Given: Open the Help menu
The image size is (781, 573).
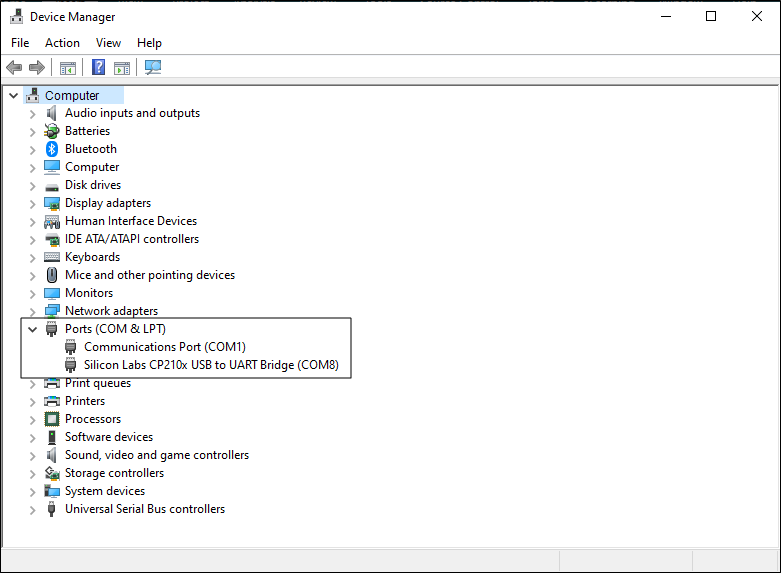Looking at the screenshot, I should pos(149,43).
